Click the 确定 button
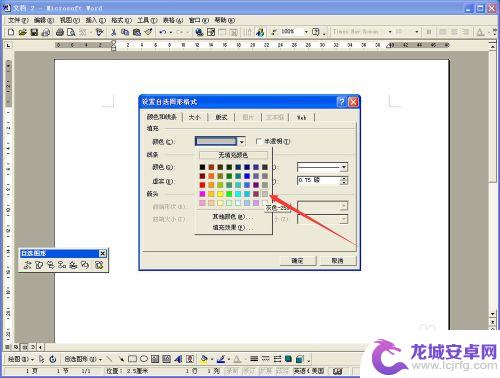 [297, 261]
